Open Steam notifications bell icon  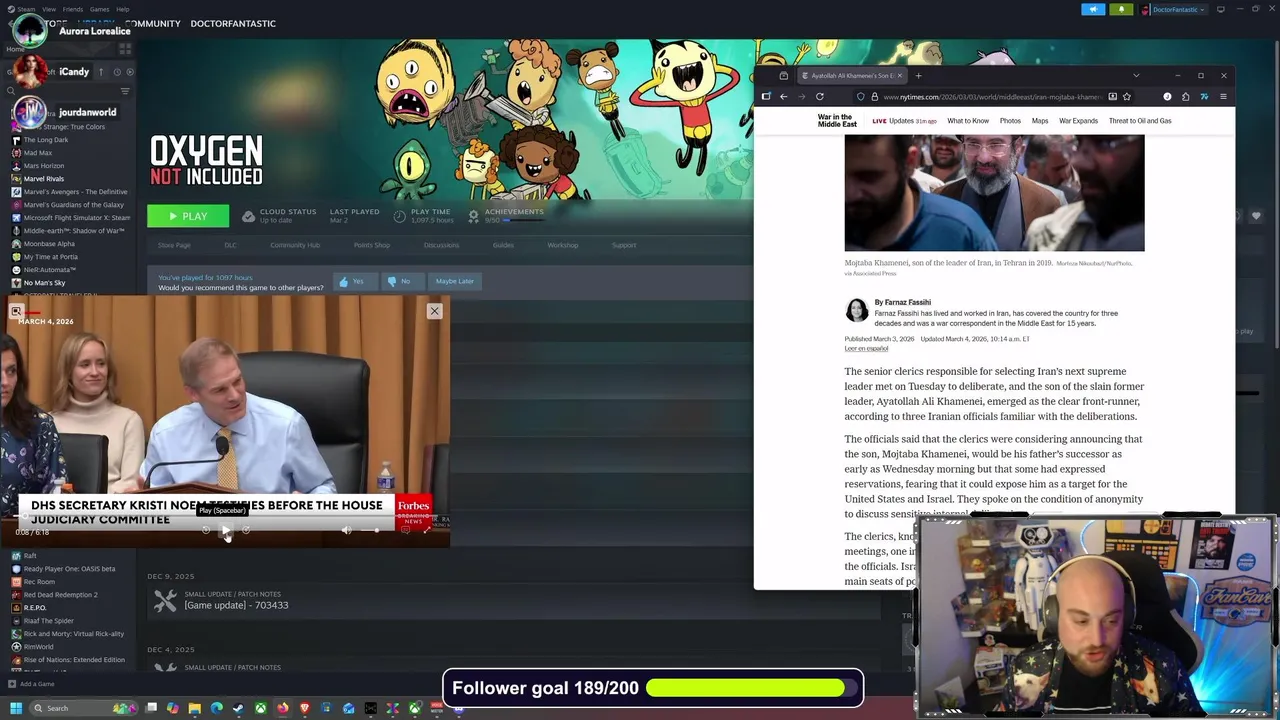click(1121, 9)
